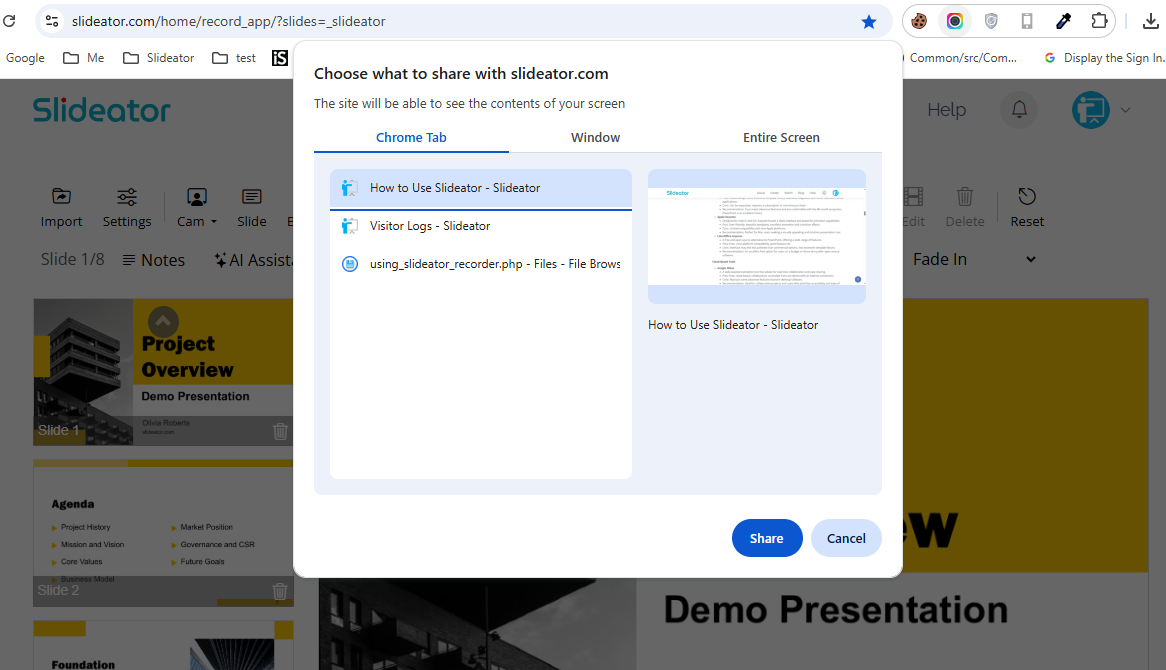Click the Share button

coord(767,538)
